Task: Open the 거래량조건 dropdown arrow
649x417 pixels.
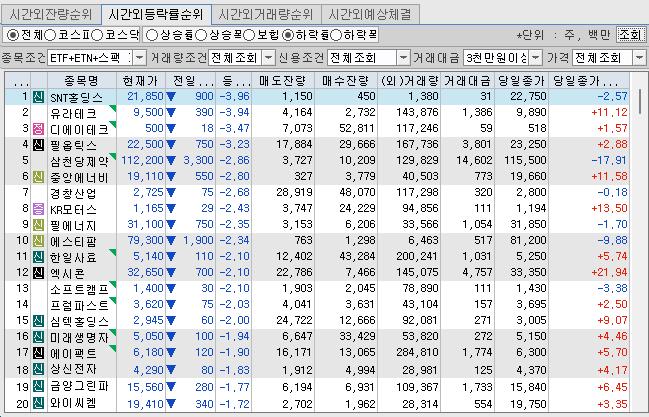Action: (269, 58)
